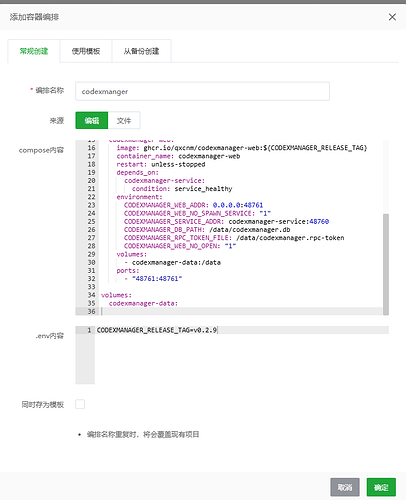Click the codexmanager-data:/data volume line
Screen dimensions: 406x500
click(x=172, y=262)
